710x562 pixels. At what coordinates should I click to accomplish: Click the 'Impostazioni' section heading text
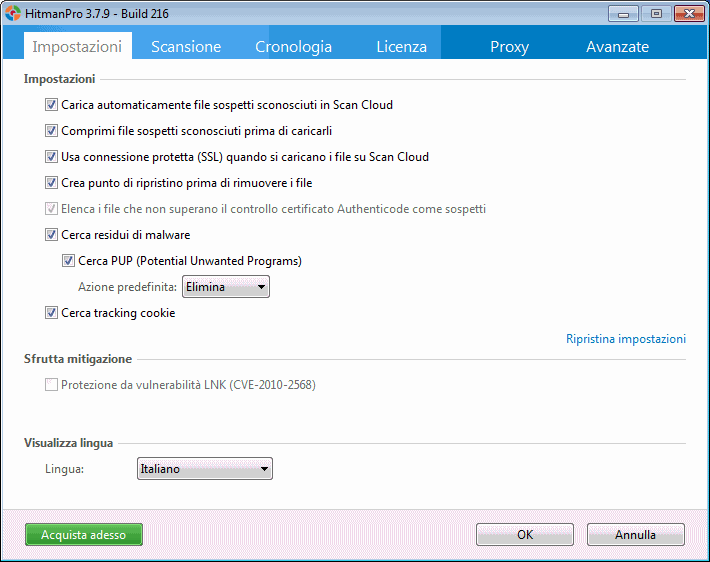[59, 79]
